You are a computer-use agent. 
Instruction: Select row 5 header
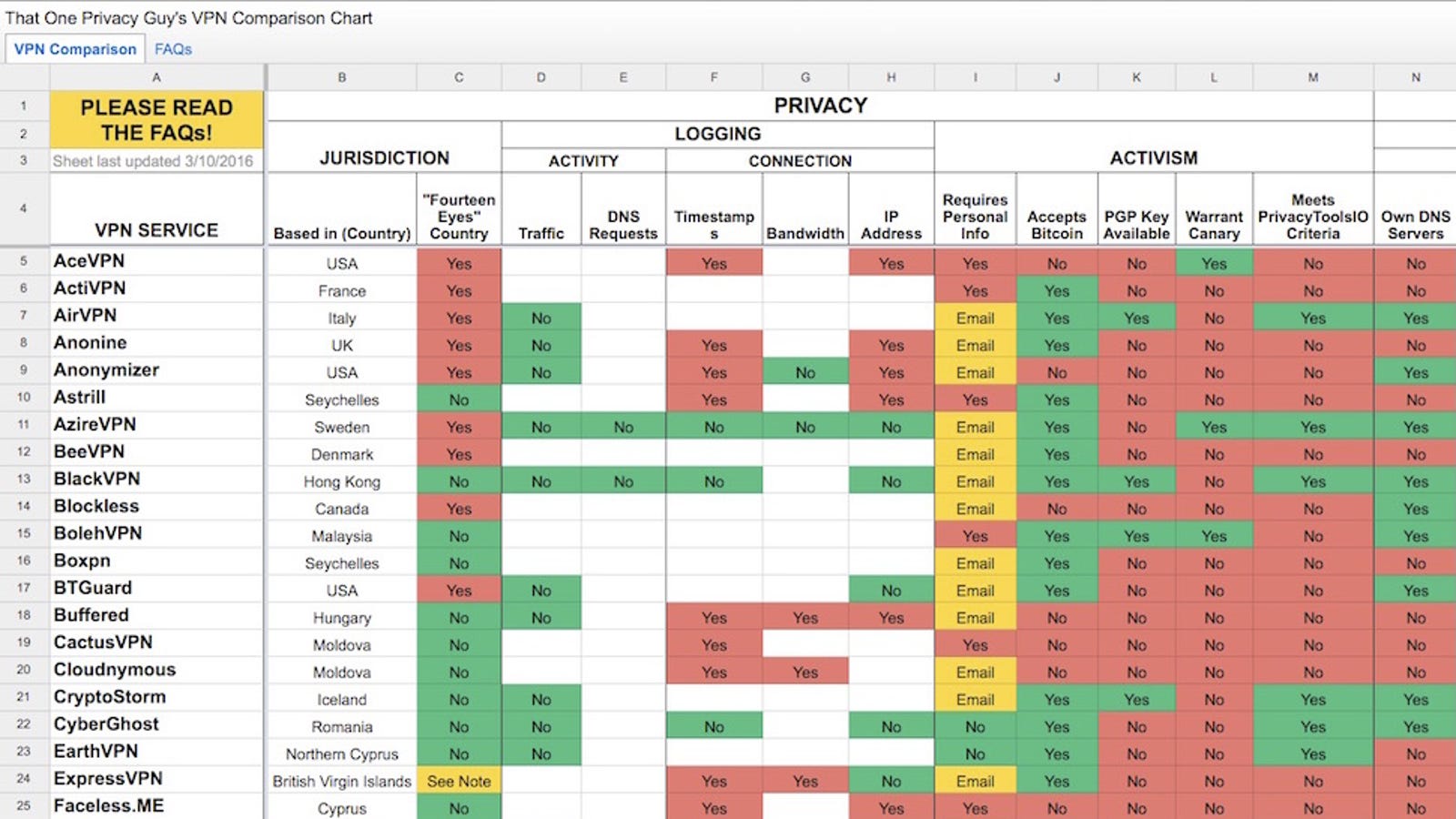tap(24, 261)
